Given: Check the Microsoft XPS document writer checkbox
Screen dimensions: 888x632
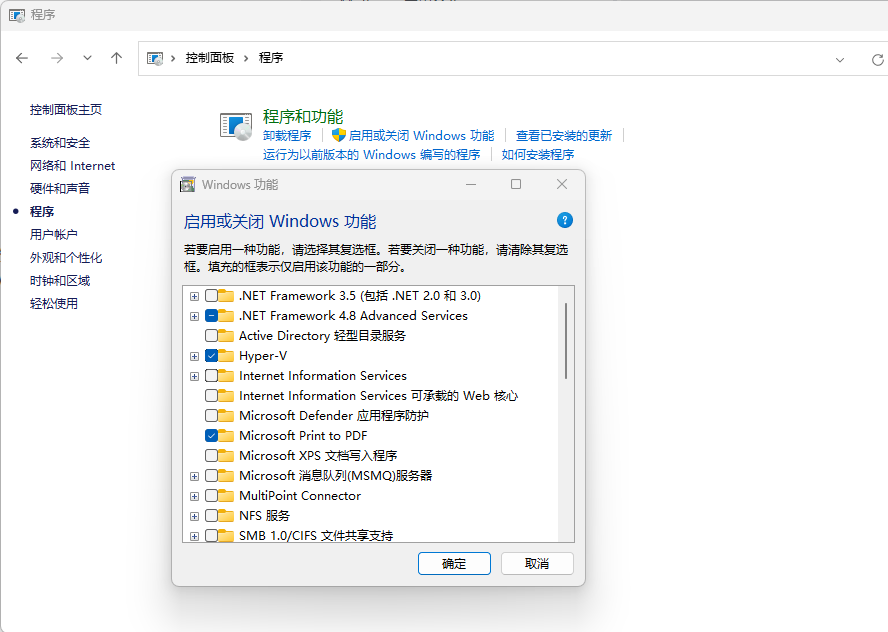Looking at the screenshot, I should pos(211,456).
